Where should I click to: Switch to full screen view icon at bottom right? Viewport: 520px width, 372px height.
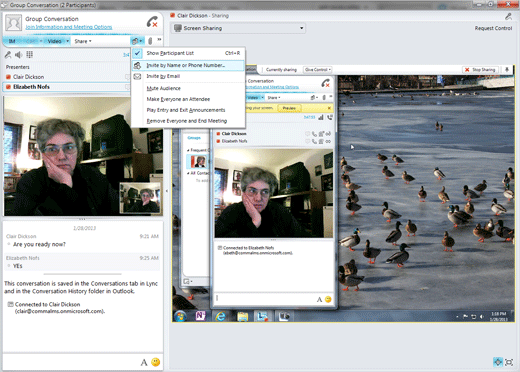click(x=509, y=362)
